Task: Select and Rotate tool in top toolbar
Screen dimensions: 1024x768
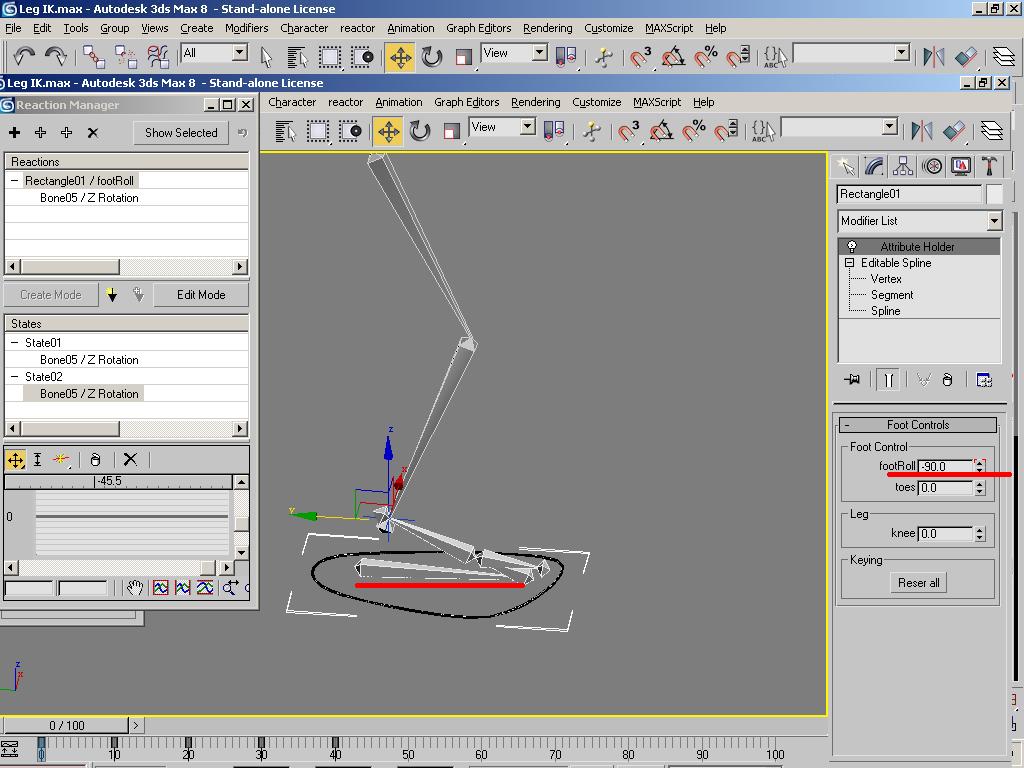Action: (x=432, y=57)
